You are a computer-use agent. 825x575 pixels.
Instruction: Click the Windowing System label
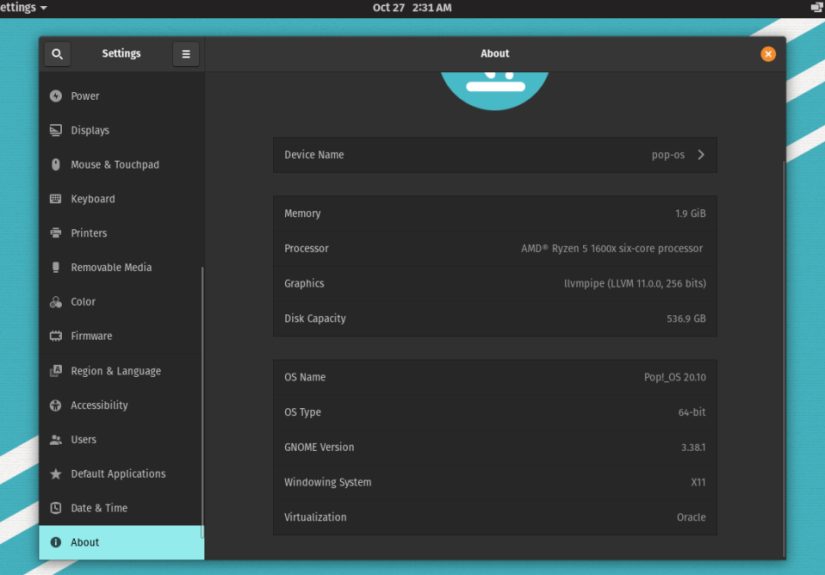click(328, 482)
